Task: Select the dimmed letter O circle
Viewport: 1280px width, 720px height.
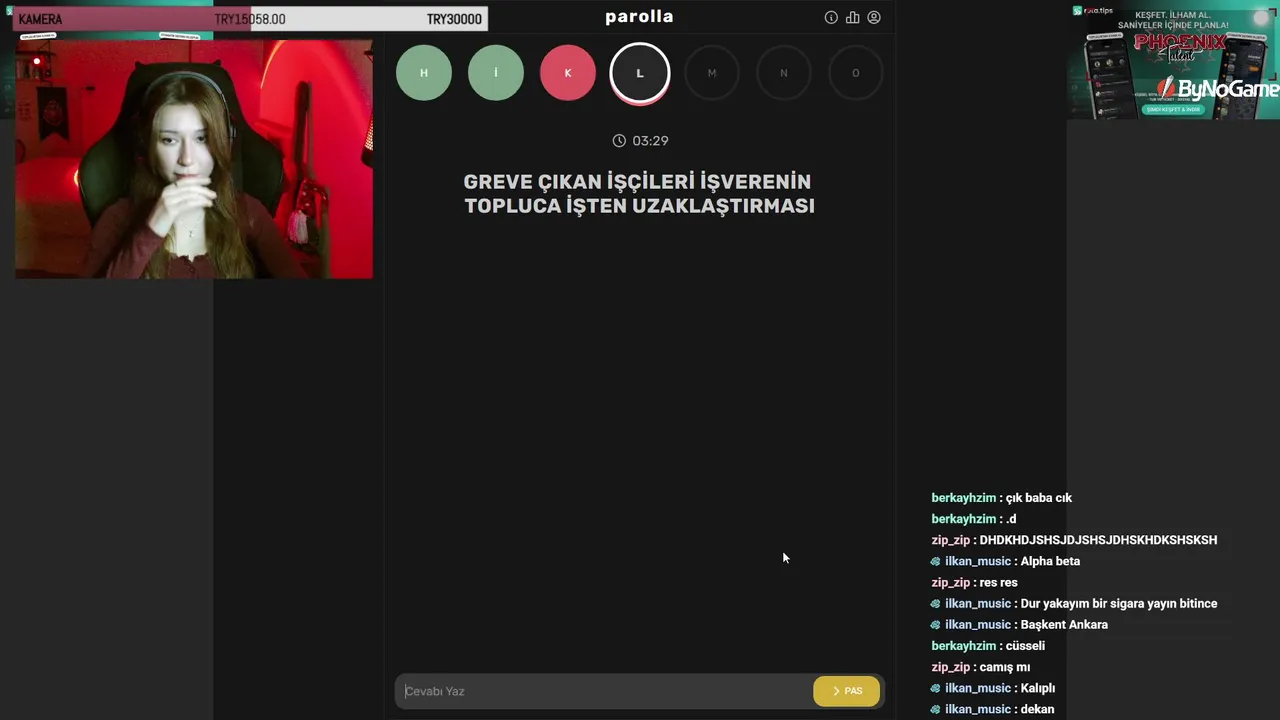Action: click(856, 73)
